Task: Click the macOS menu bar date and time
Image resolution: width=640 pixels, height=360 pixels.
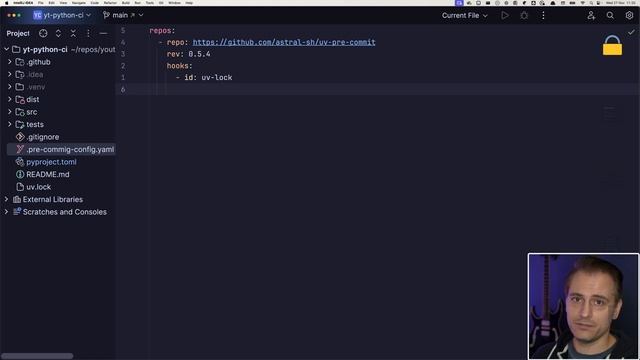Action: pyautogui.click(x=620, y=2)
